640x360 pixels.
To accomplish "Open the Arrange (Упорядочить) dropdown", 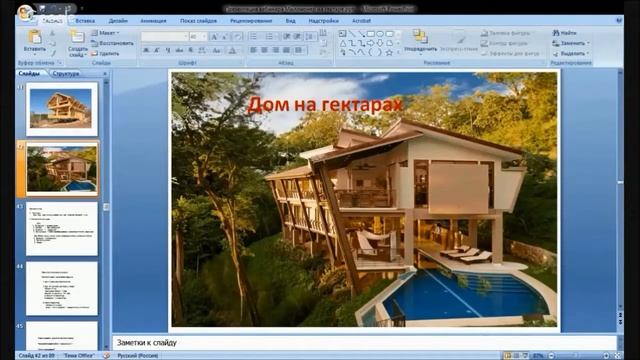I will pos(420,41).
